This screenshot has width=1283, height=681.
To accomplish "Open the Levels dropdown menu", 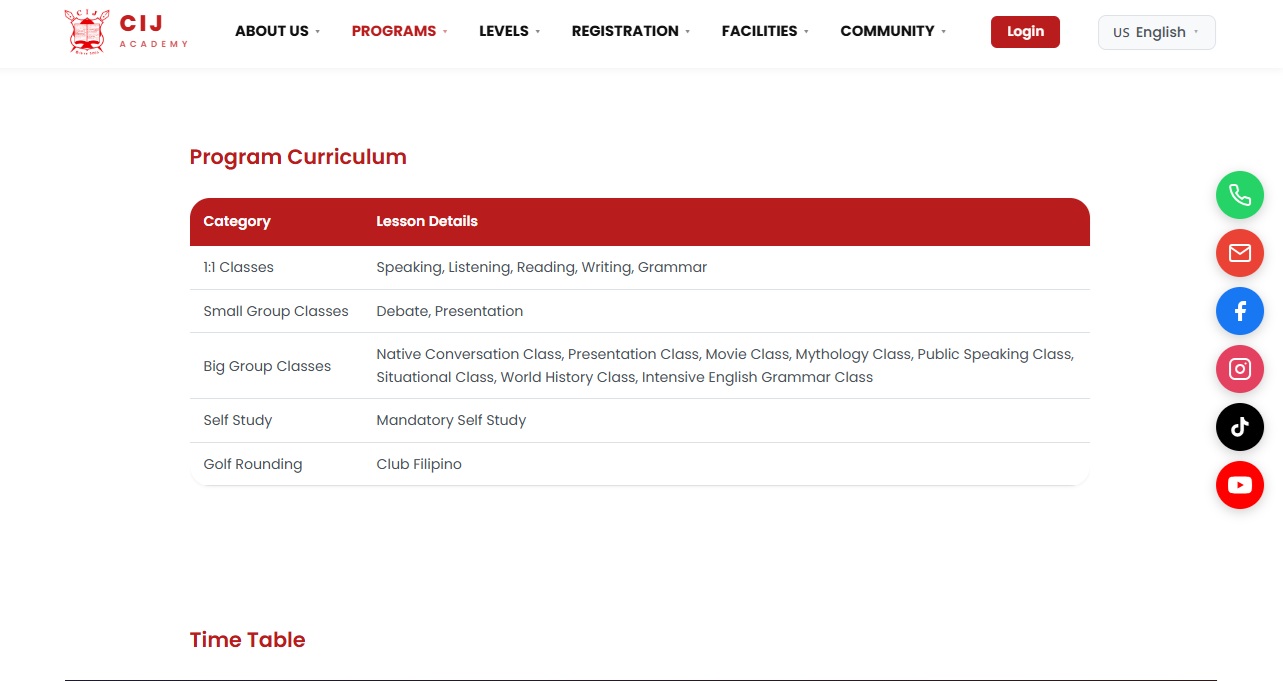I will click(x=510, y=31).
